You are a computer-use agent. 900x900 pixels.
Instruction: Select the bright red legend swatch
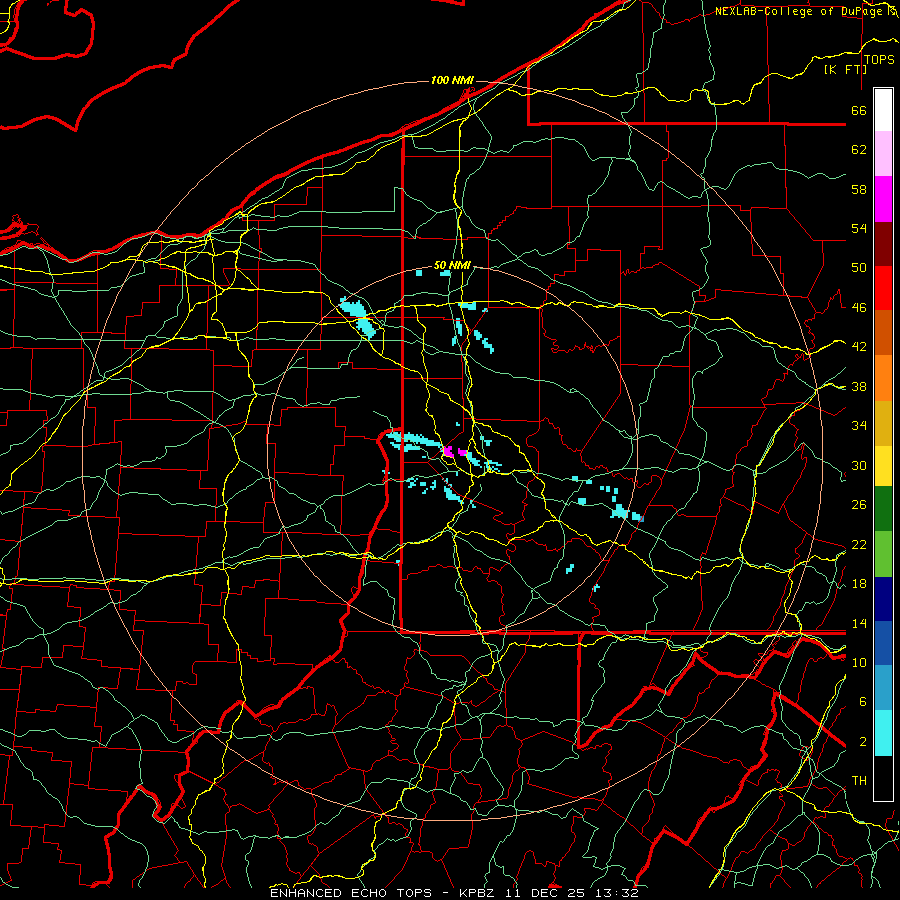[883, 288]
